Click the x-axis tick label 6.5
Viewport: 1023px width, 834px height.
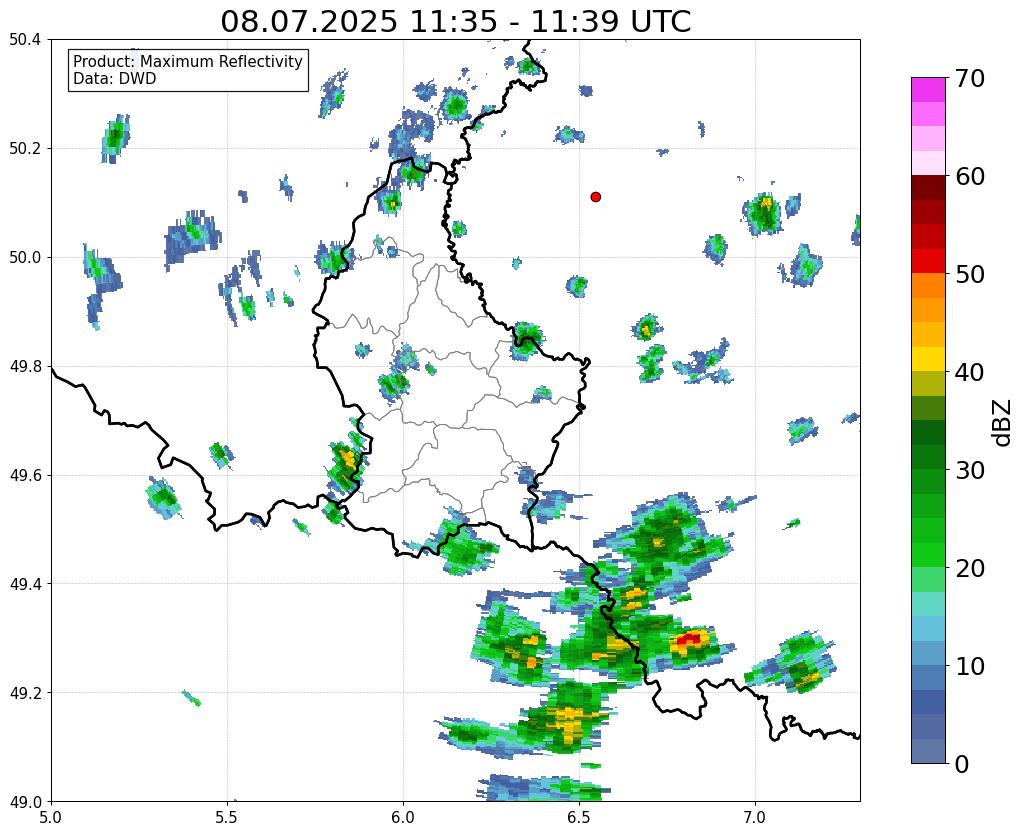coord(579,817)
